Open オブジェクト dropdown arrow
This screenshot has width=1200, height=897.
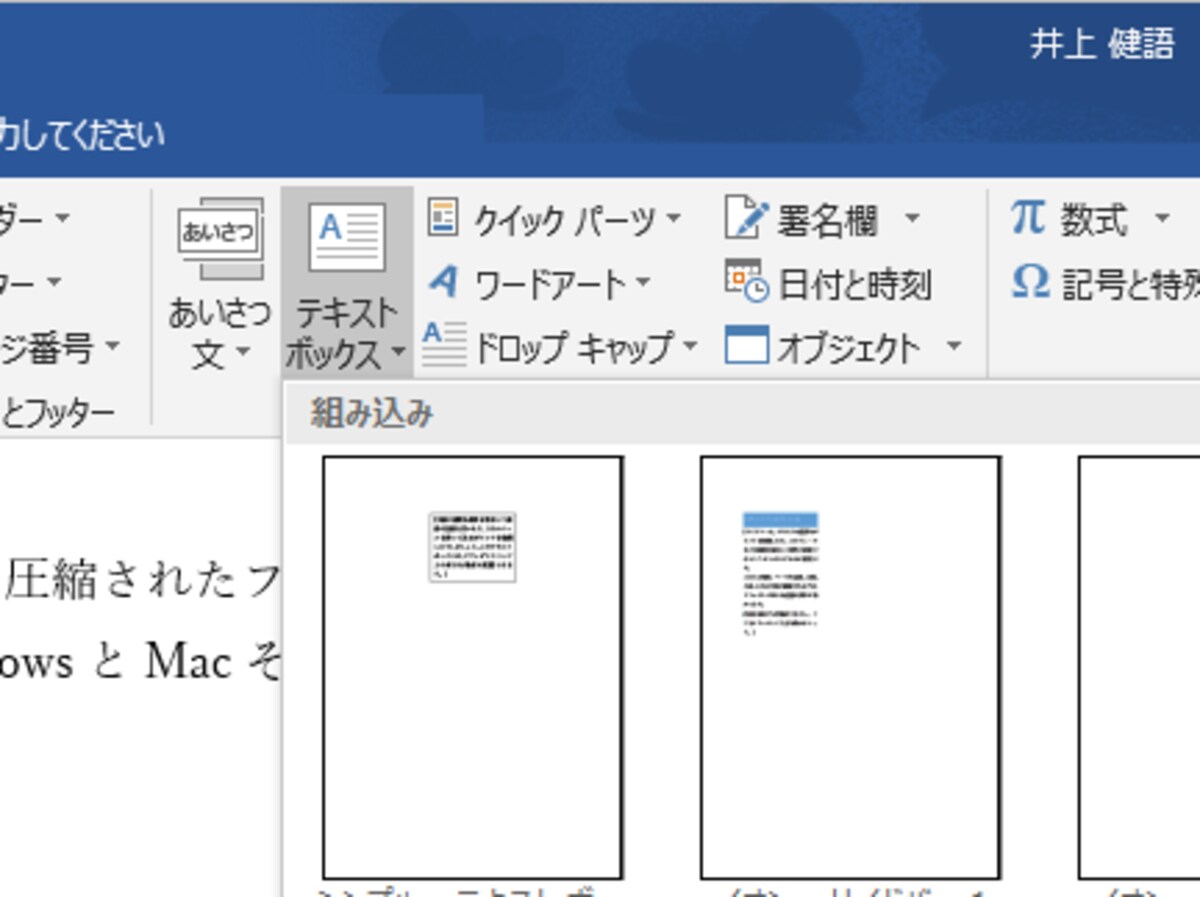[x=952, y=346]
